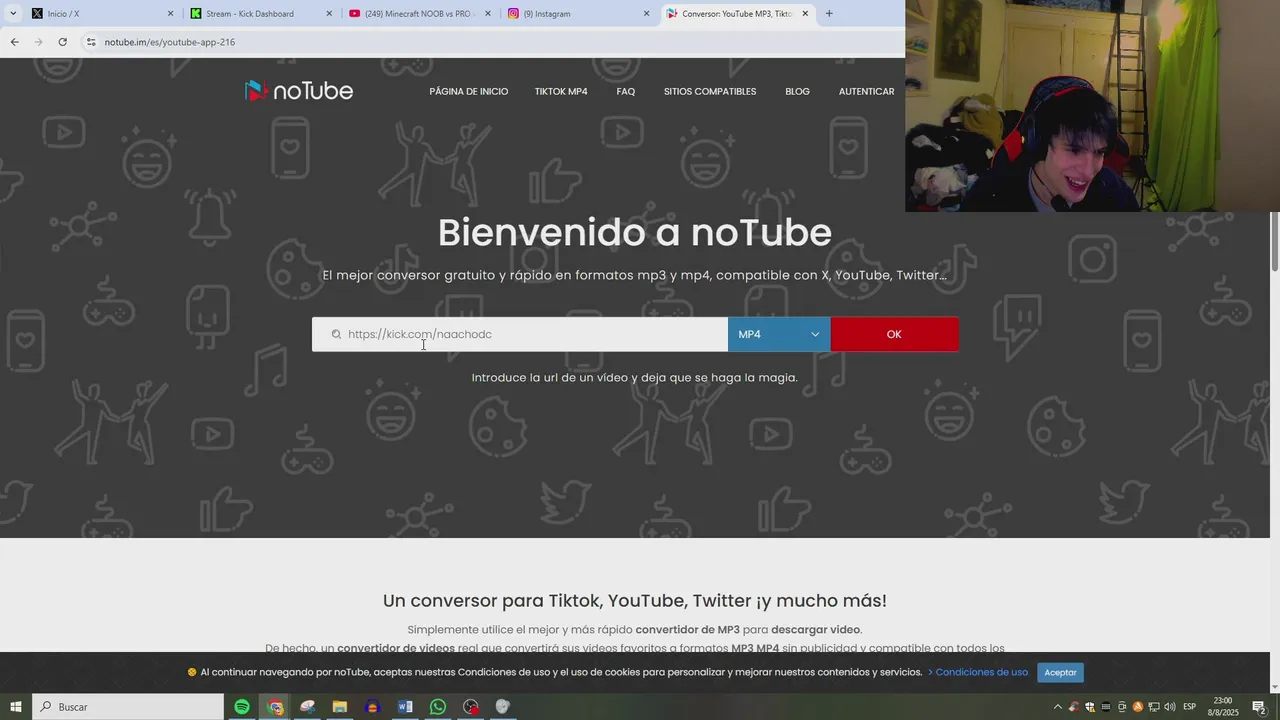
Task: Open the network tray icon
Action: pos(1153,707)
